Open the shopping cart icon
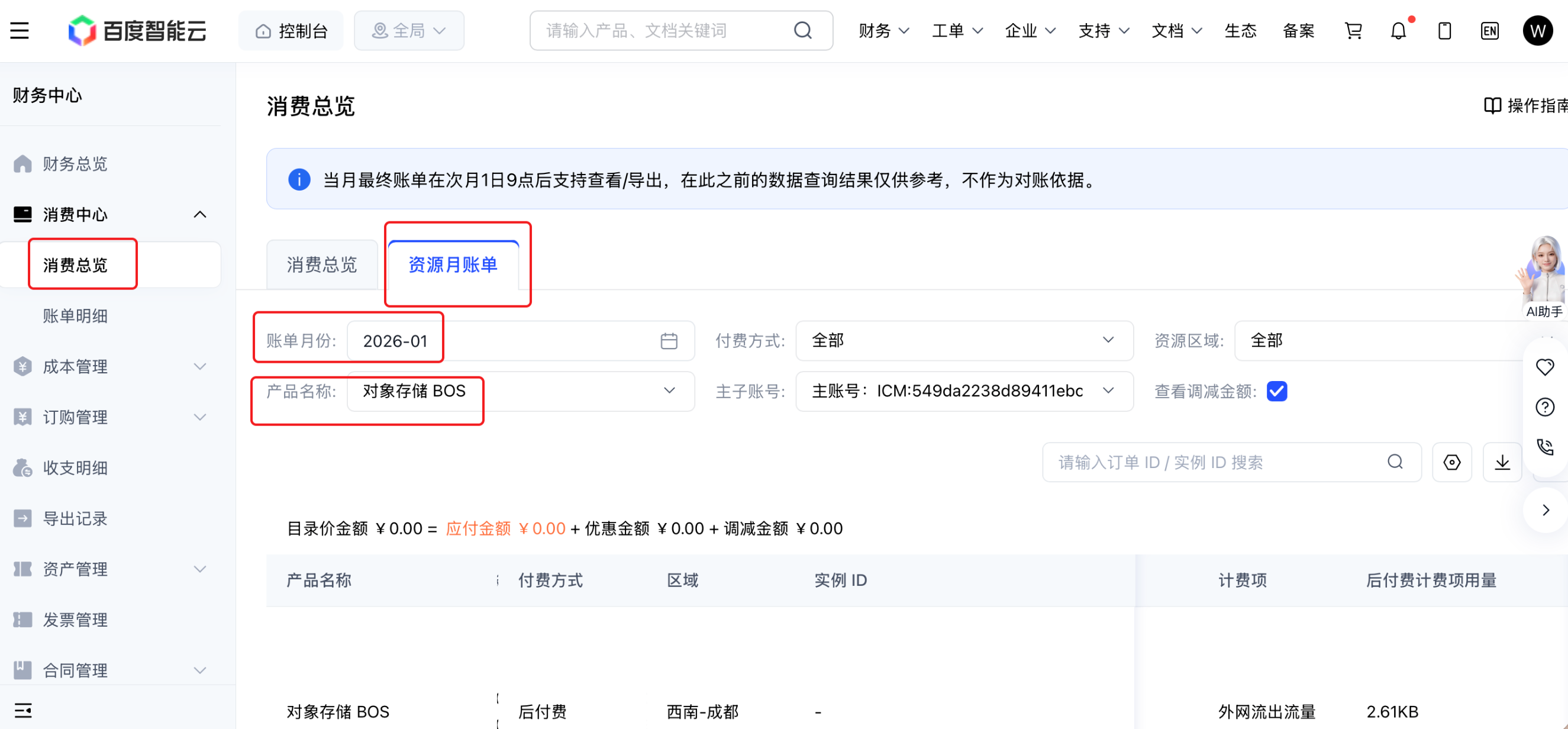The height and width of the screenshot is (729, 1568). (1353, 30)
